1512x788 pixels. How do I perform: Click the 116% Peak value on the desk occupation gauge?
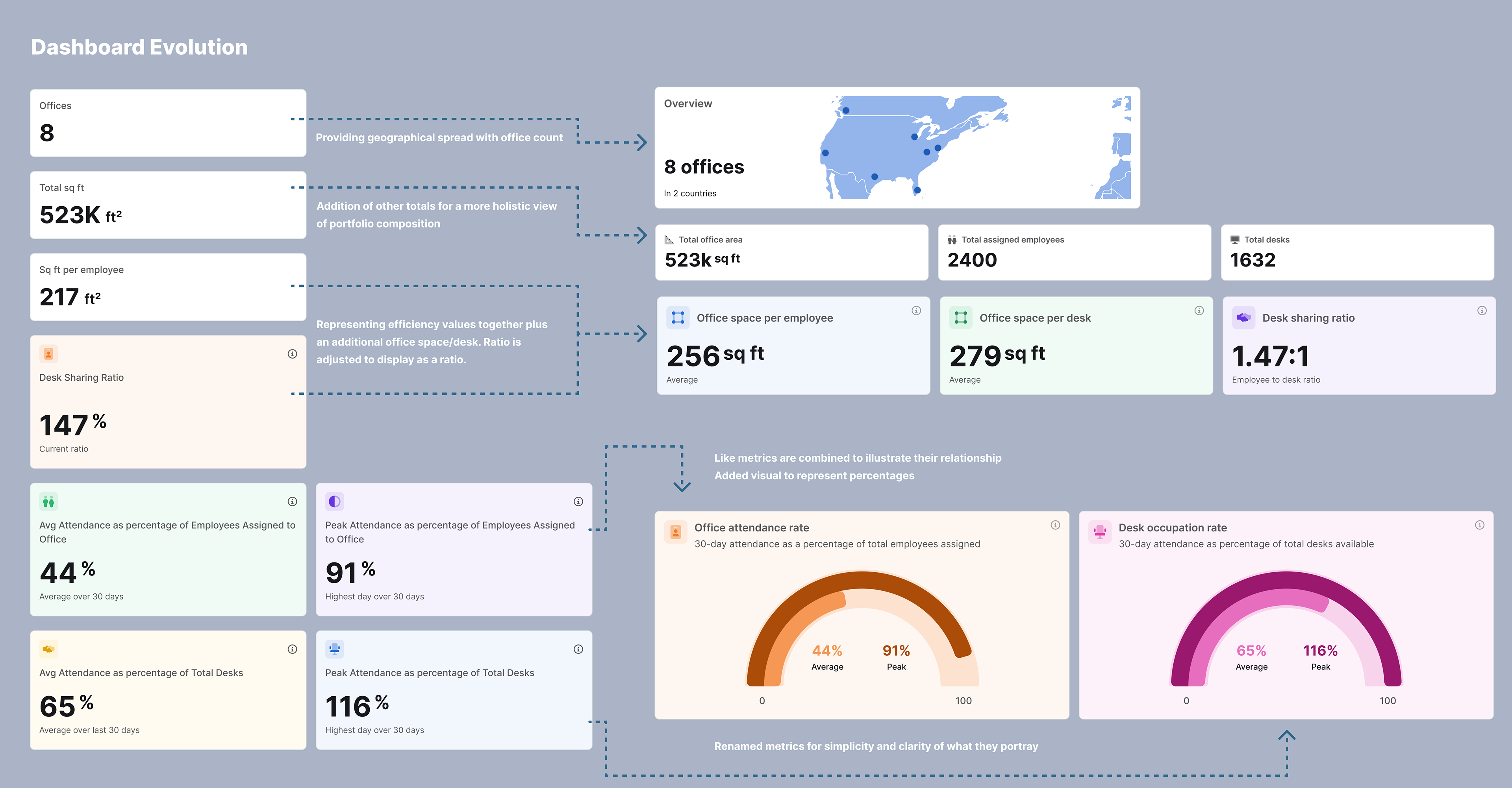pyautogui.click(x=1320, y=651)
